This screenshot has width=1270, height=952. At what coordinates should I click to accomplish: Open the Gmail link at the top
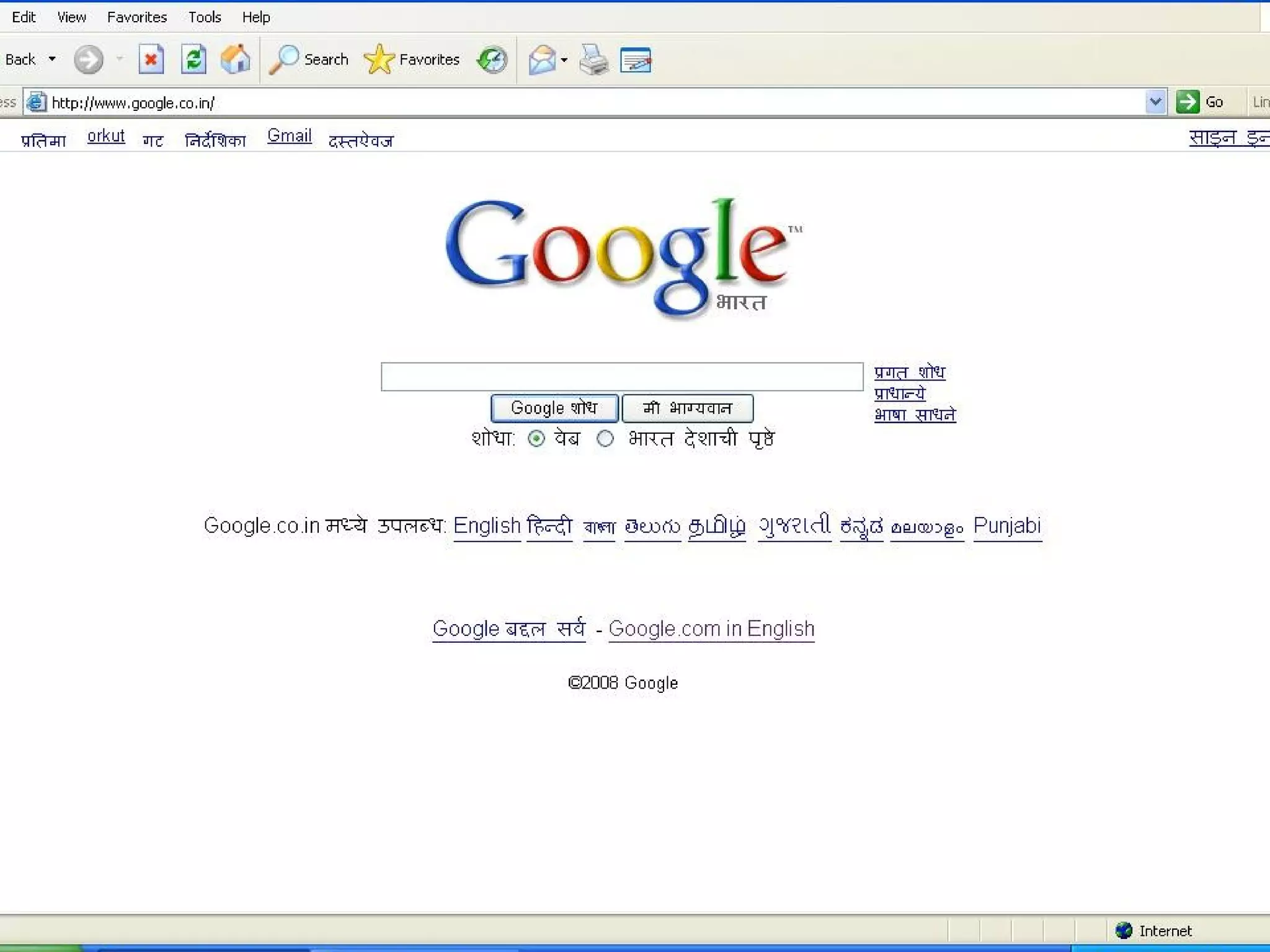click(289, 136)
